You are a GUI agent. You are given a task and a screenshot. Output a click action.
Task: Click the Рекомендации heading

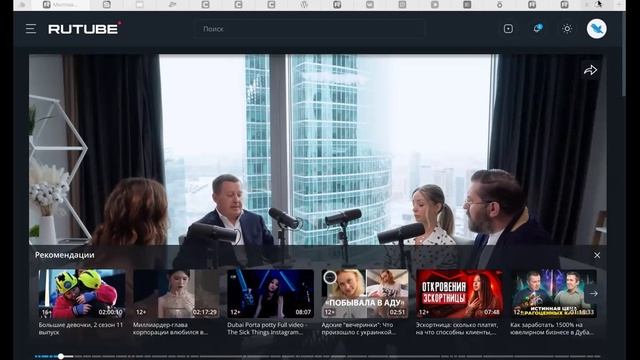coord(64,255)
